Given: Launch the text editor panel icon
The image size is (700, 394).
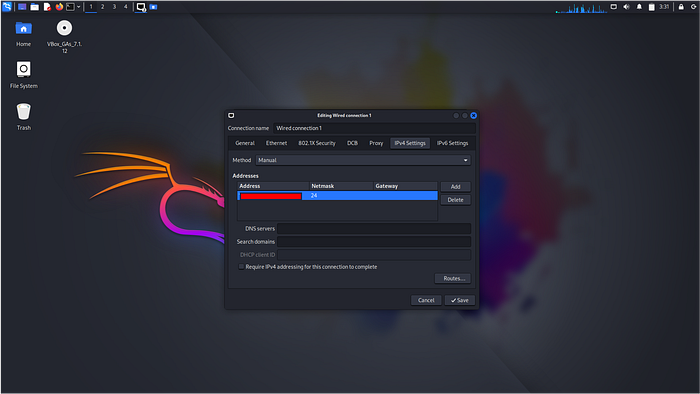Looking at the screenshot, I should tap(47, 7).
